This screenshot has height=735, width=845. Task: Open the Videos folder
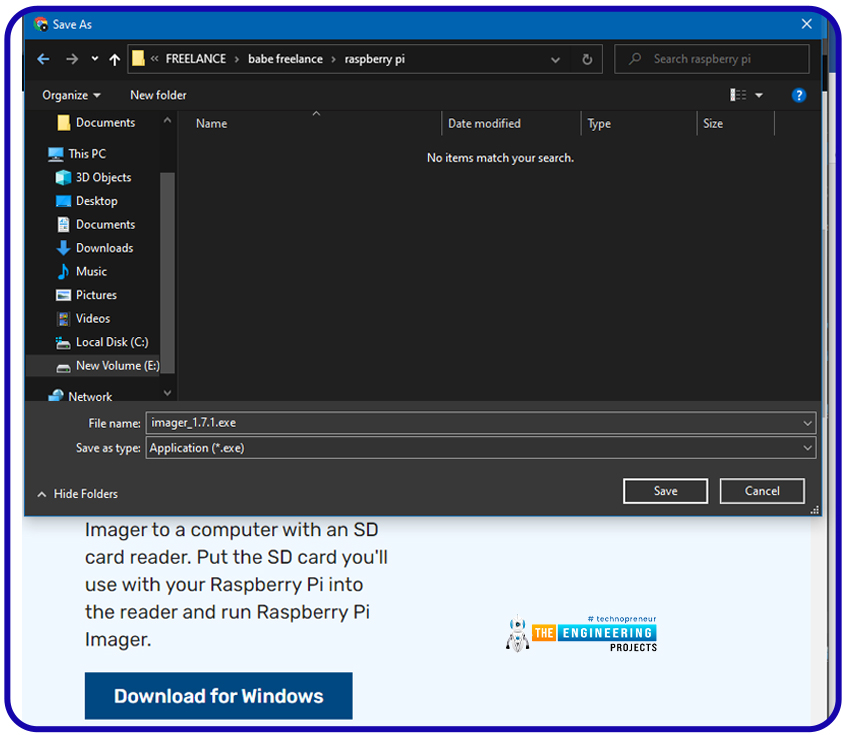(x=93, y=319)
